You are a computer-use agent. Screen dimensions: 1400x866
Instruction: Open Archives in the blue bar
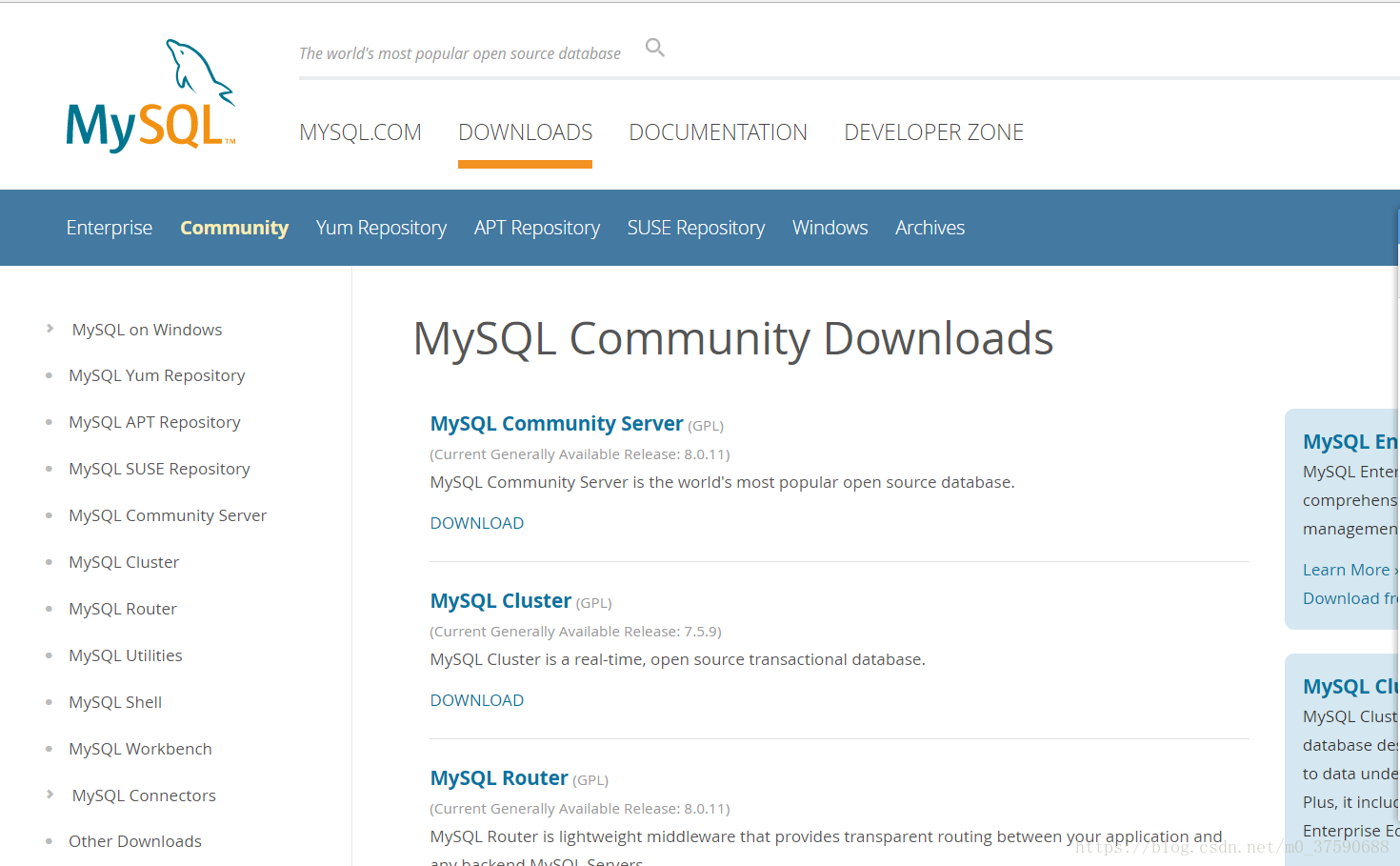tap(930, 228)
